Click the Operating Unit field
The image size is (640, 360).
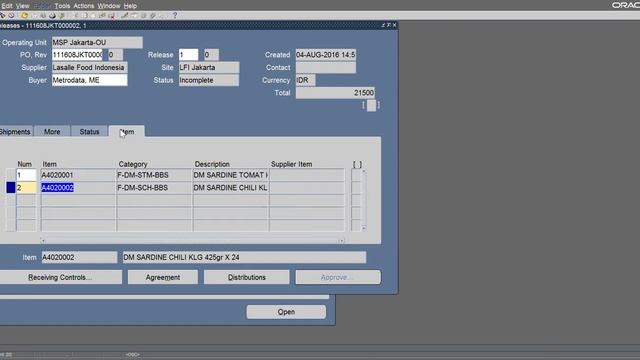click(x=97, y=42)
